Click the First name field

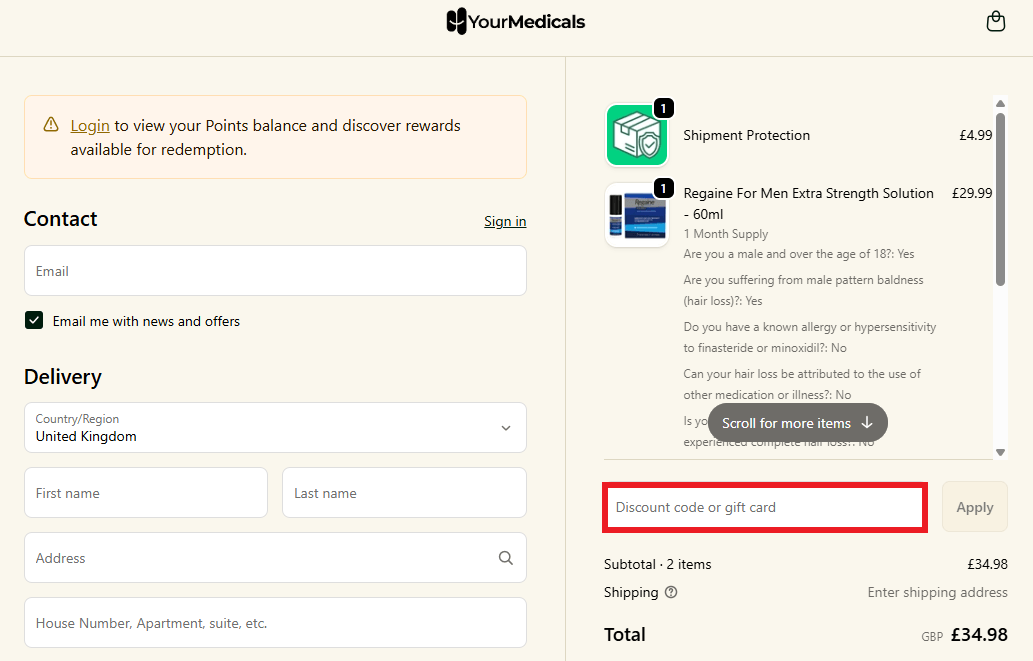[145, 492]
